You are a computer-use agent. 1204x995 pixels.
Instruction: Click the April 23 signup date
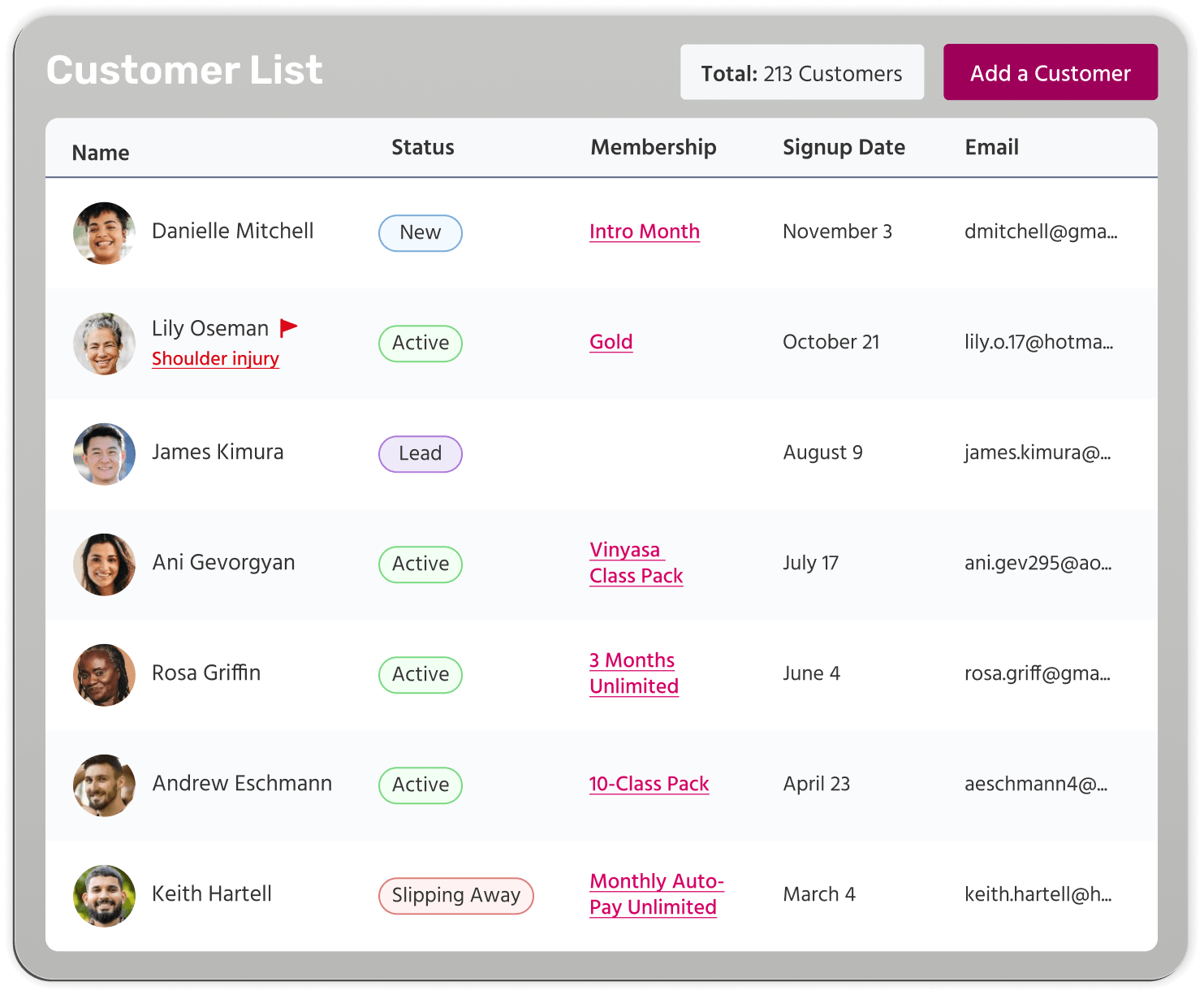click(816, 784)
